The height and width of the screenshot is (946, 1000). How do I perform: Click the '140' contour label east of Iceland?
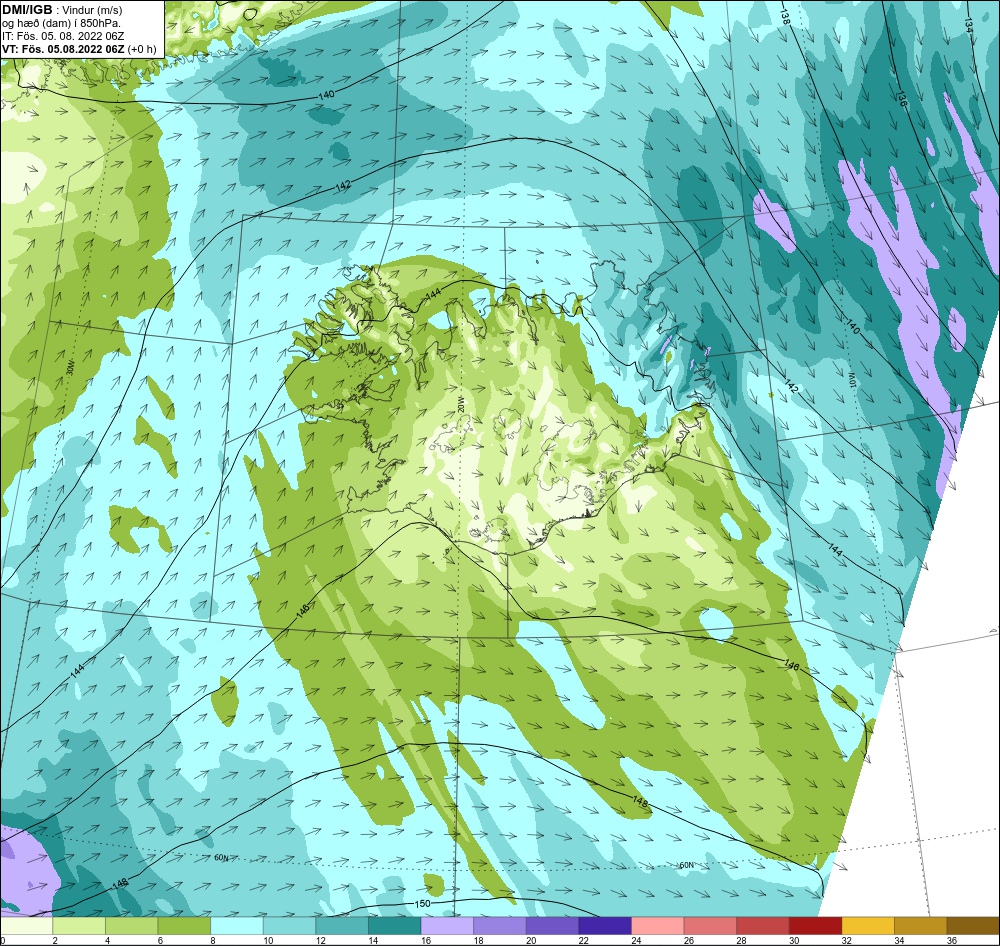[853, 325]
